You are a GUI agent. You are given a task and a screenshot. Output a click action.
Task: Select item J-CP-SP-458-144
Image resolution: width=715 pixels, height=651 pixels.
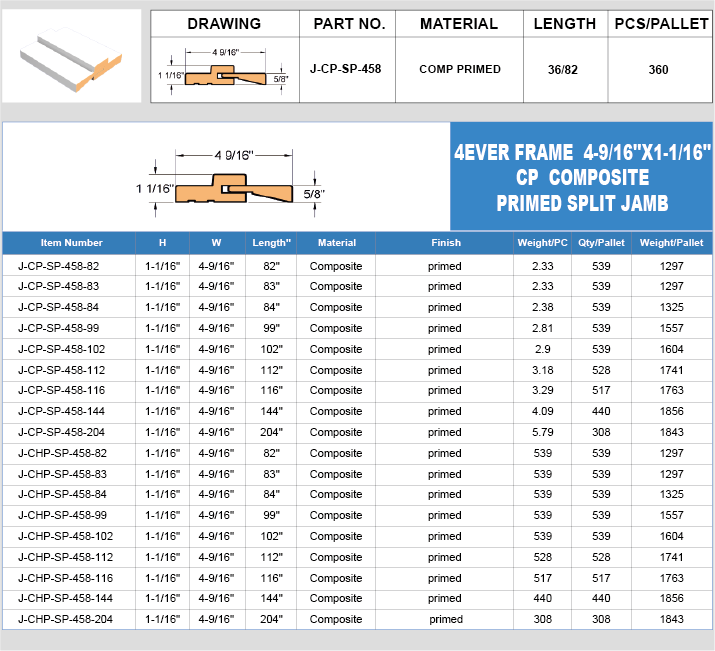(x=62, y=411)
